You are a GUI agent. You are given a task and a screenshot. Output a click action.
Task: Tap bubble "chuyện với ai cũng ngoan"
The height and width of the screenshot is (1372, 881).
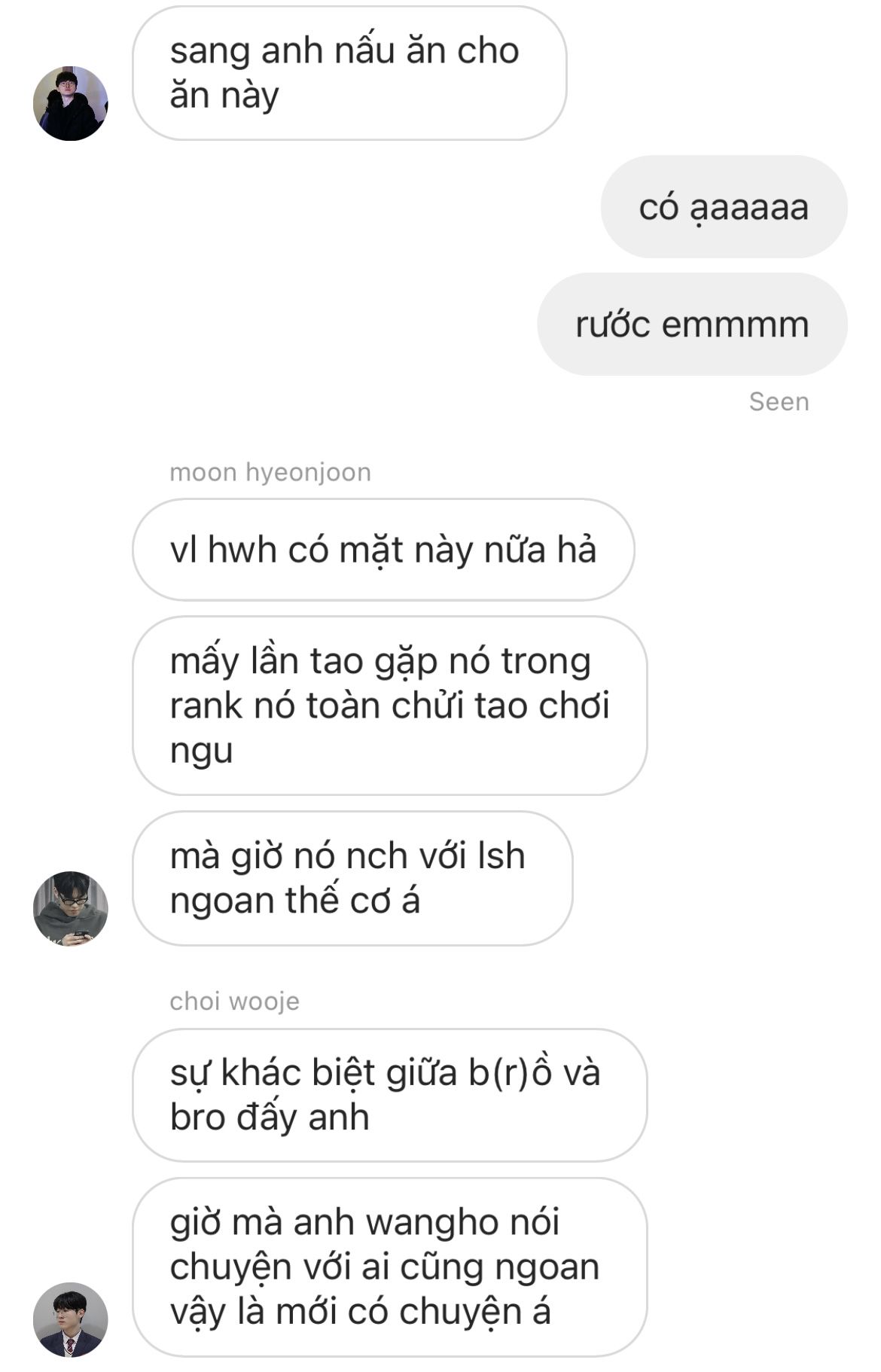coord(389,1267)
